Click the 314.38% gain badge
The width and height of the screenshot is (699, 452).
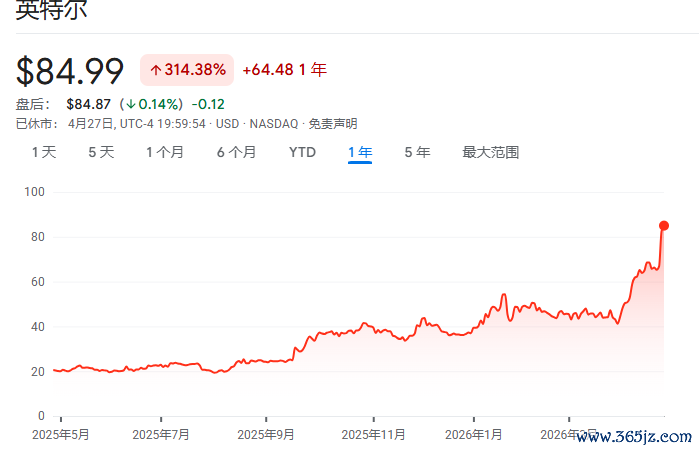pyautogui.click(x=187, y=70)
